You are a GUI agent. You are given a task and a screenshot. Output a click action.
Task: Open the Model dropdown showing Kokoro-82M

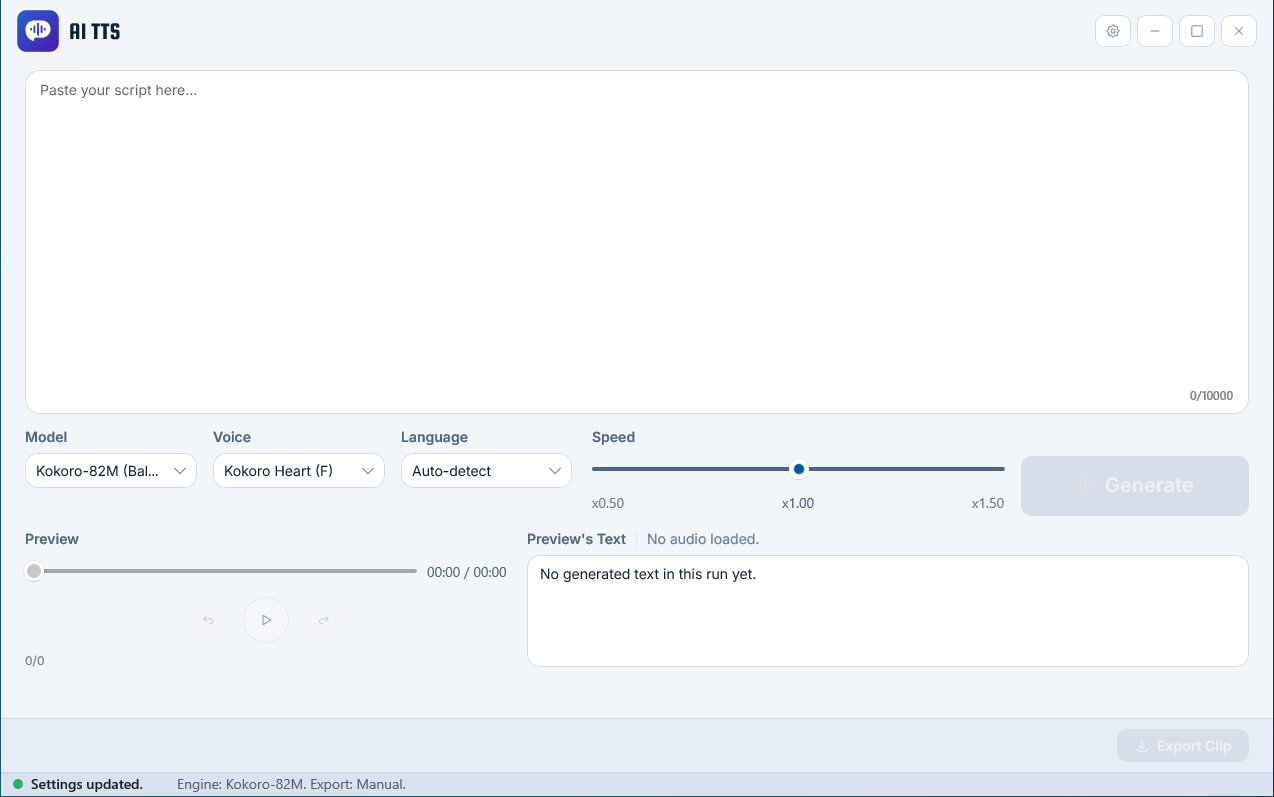pos(111,471)
